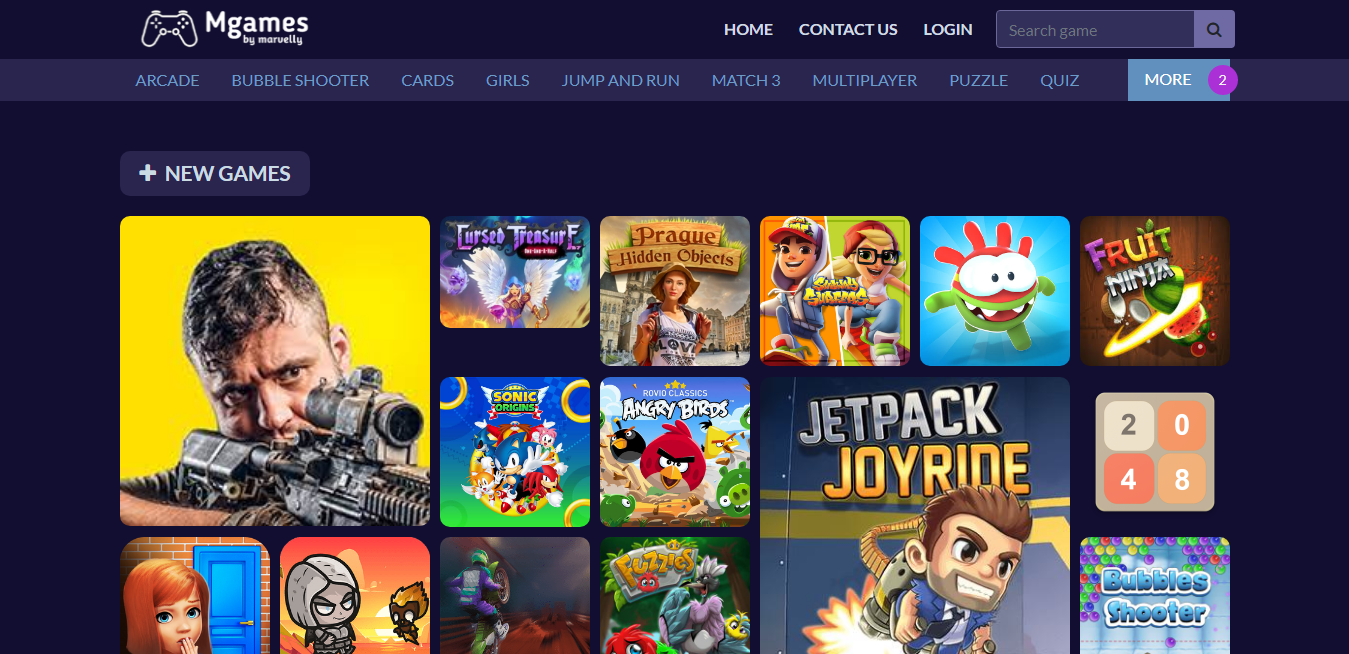Click the LOGIN link
Image resolution: width=1349 pixels, height=654 pixels.
947,30
